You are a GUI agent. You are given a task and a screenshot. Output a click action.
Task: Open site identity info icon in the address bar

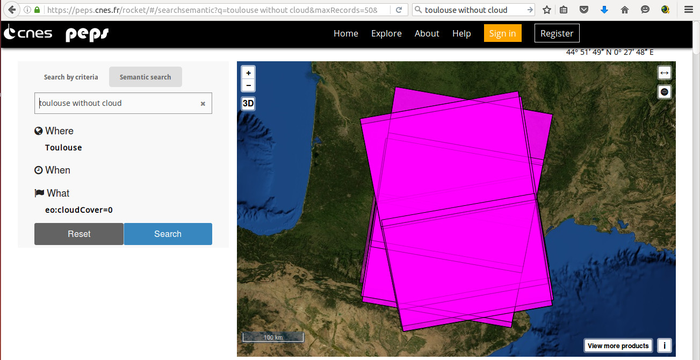(x=28, y=10)
